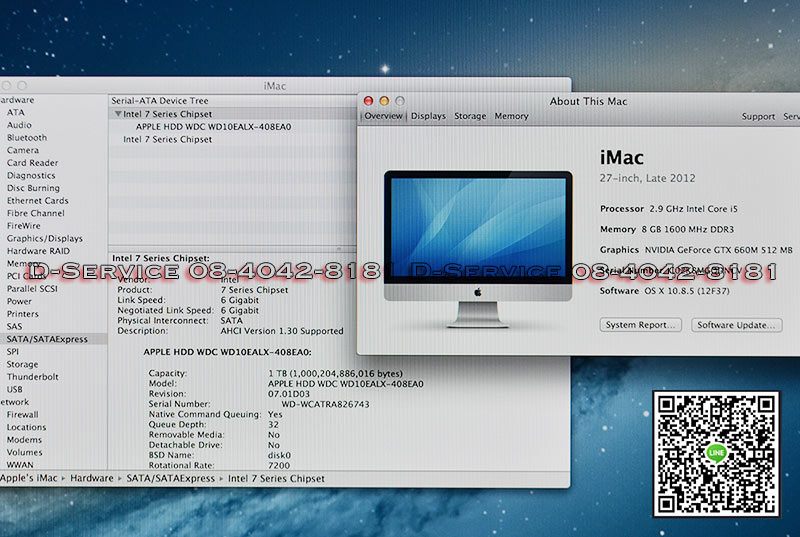The height and width of the screenshot is (537, 800).
Task: Select ATA in the hardware sidebar
Action: pos(15,112)
